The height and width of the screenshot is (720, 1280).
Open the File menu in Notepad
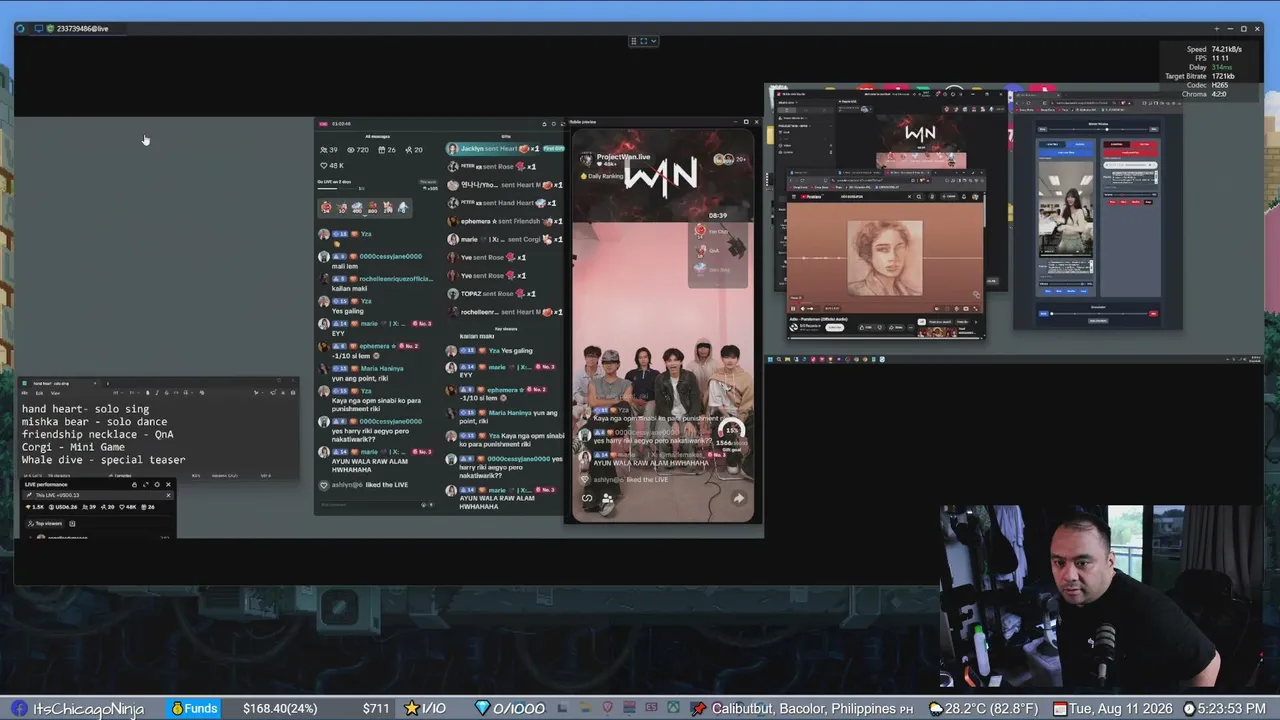[x=27, y=392]
